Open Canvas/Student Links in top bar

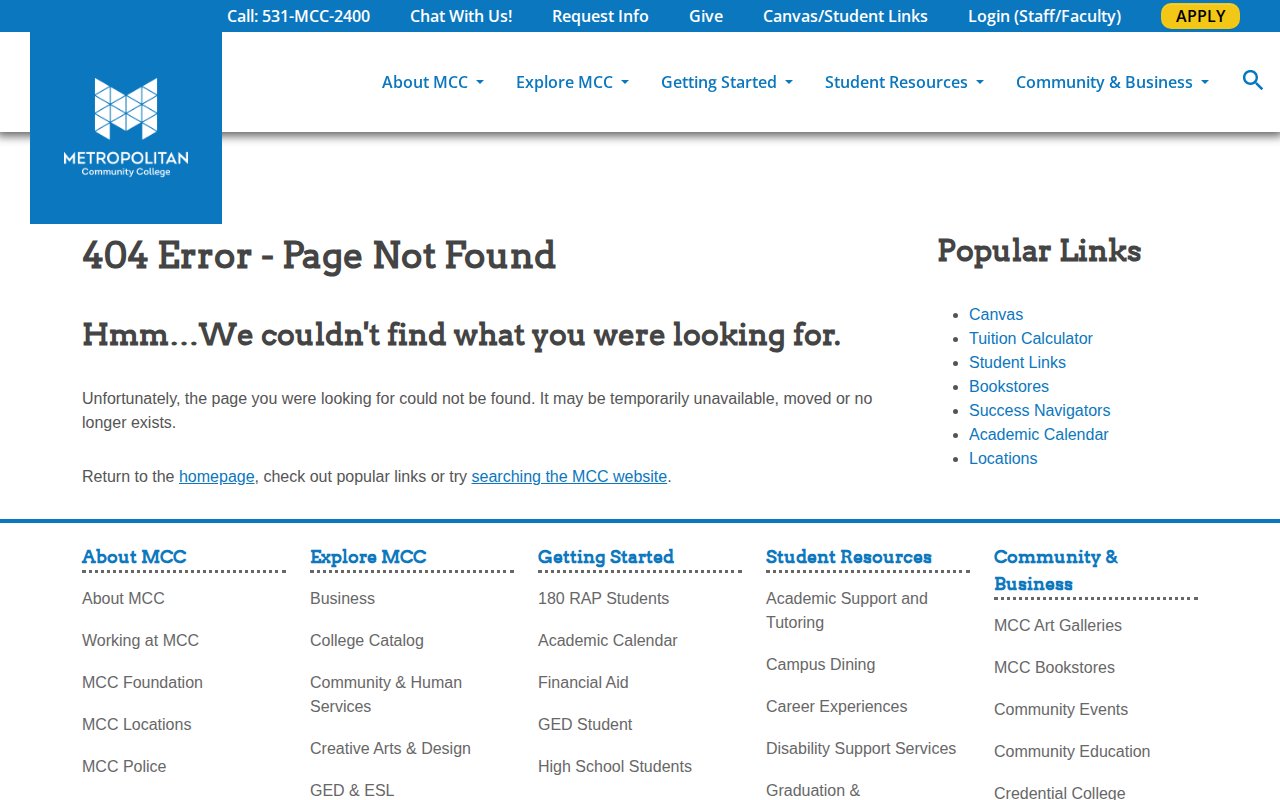[845, 16]
